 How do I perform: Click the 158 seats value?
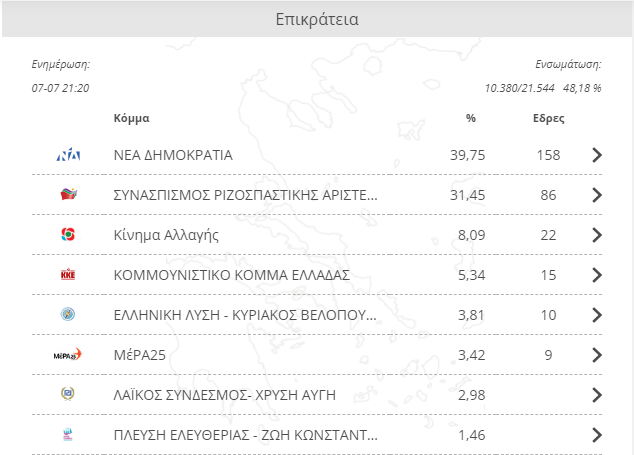pyautogui.click(x=548, y=155)
